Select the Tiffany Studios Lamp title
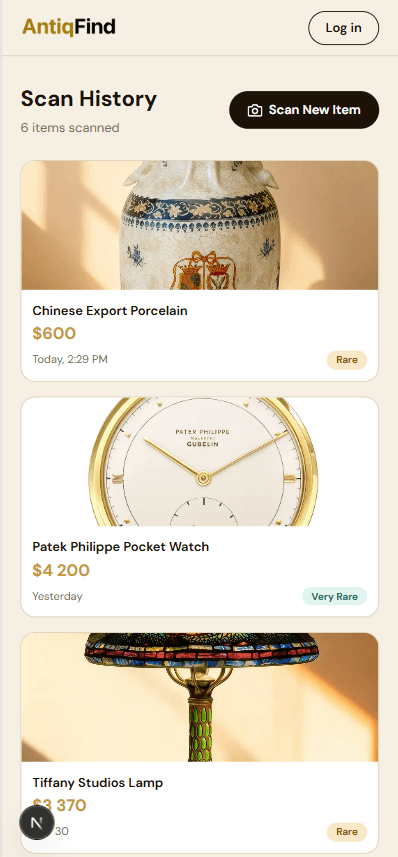398x857 pixels. coord(98,783)
